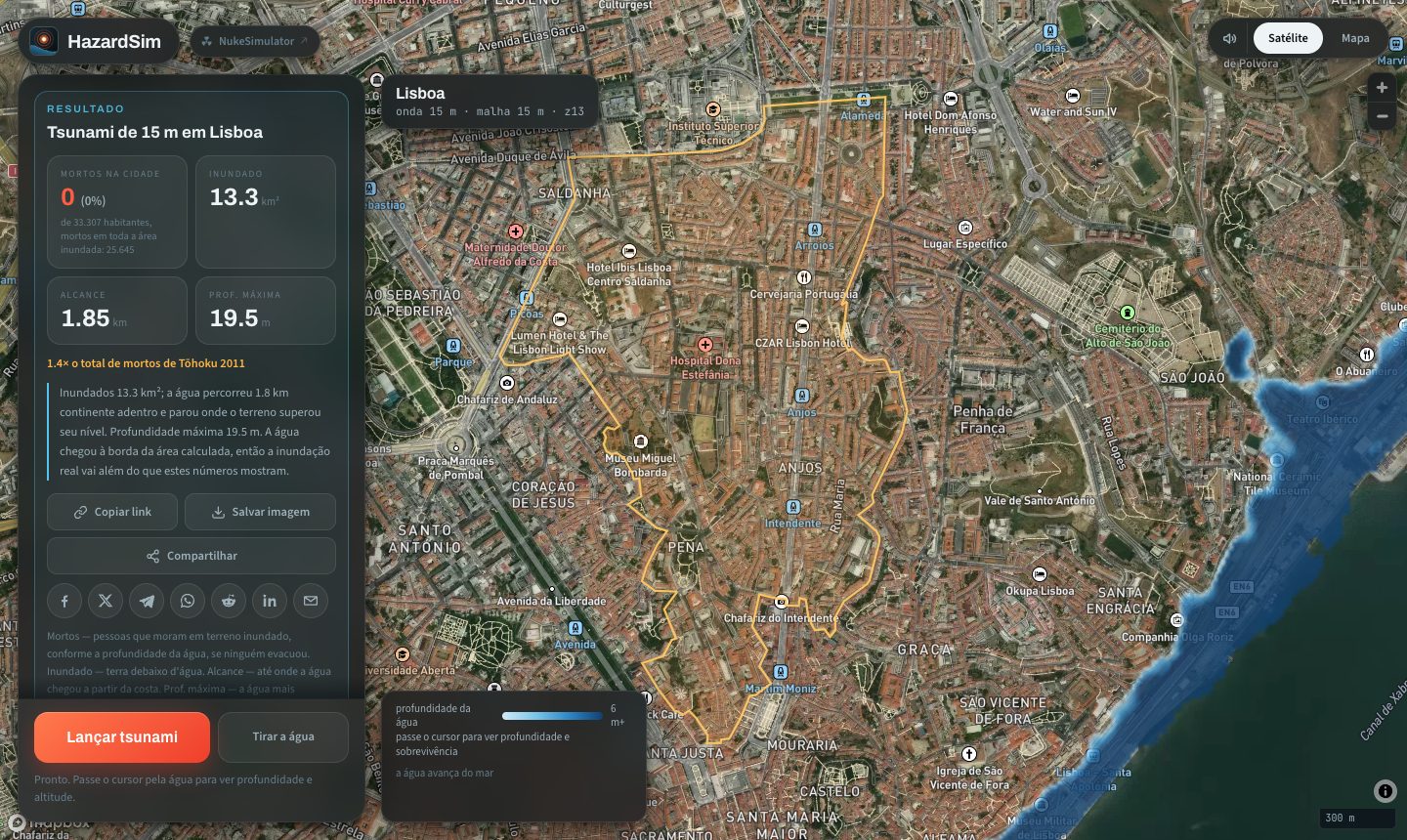Share result on Facebook
Screen dimensions: 1407x840
(64, 601)
